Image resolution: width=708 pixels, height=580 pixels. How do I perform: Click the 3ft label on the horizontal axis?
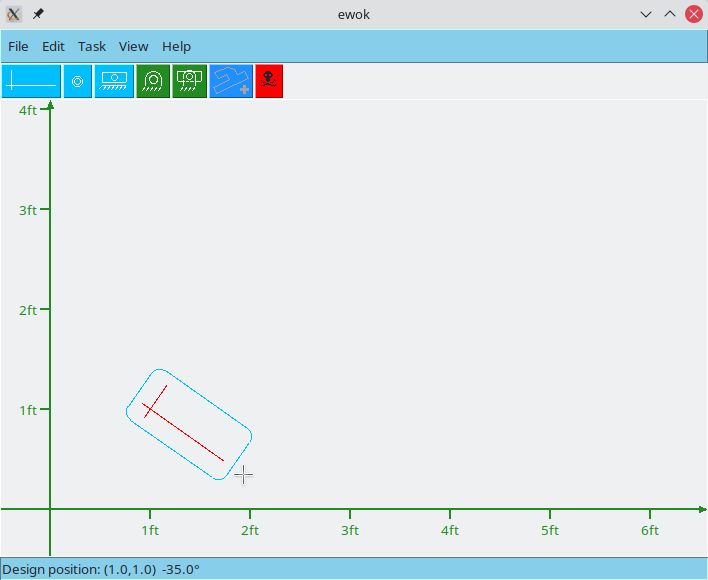pyautogui.click(x=350, y=530)
